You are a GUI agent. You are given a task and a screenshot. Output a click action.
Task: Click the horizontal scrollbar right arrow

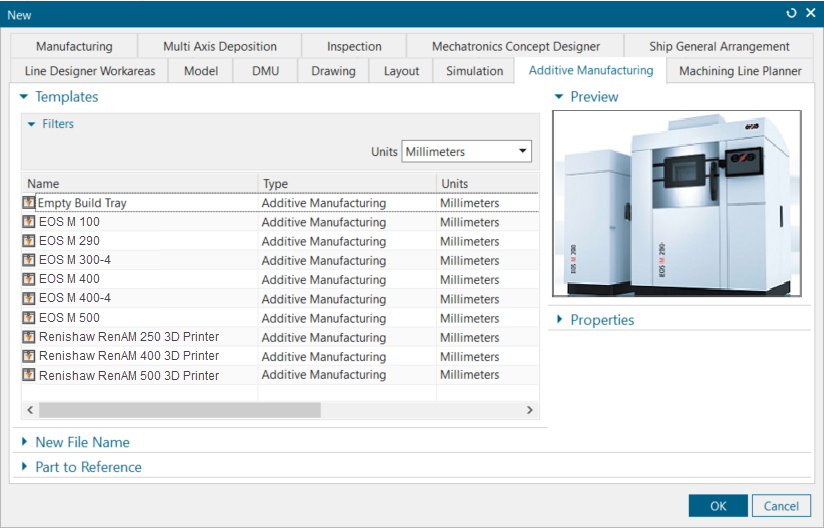[530, 410]
